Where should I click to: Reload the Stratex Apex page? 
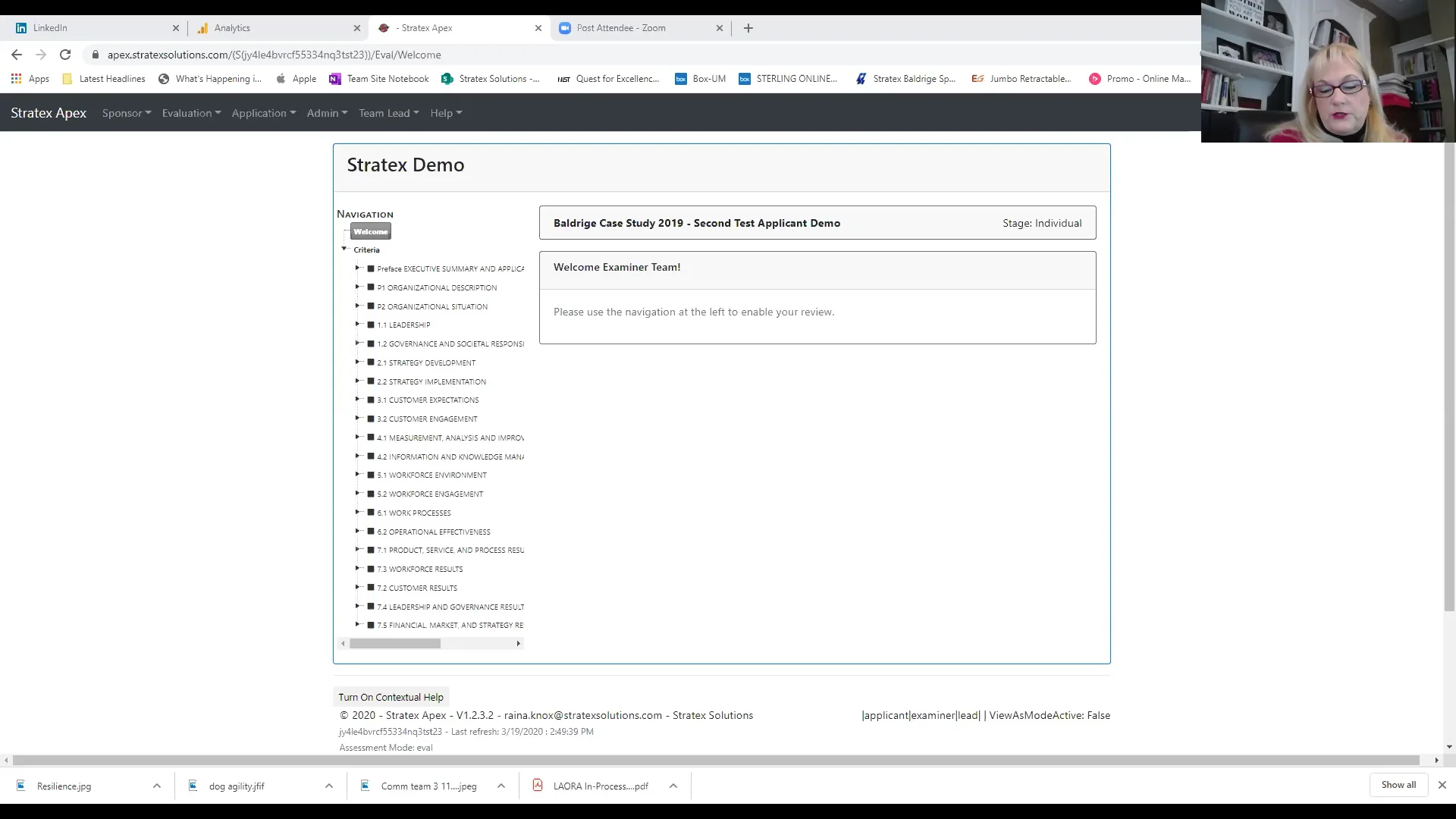tap(65, 55)
